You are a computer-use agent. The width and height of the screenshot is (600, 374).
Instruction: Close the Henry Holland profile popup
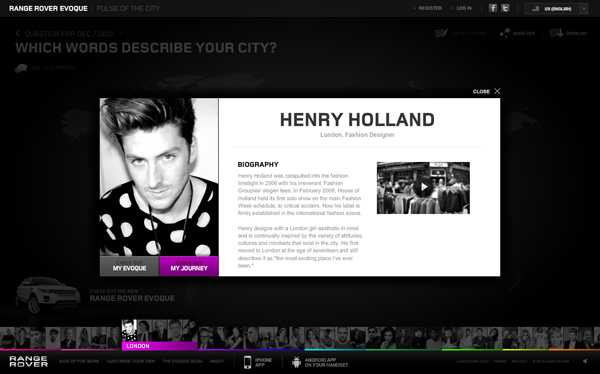click(486, 91)
